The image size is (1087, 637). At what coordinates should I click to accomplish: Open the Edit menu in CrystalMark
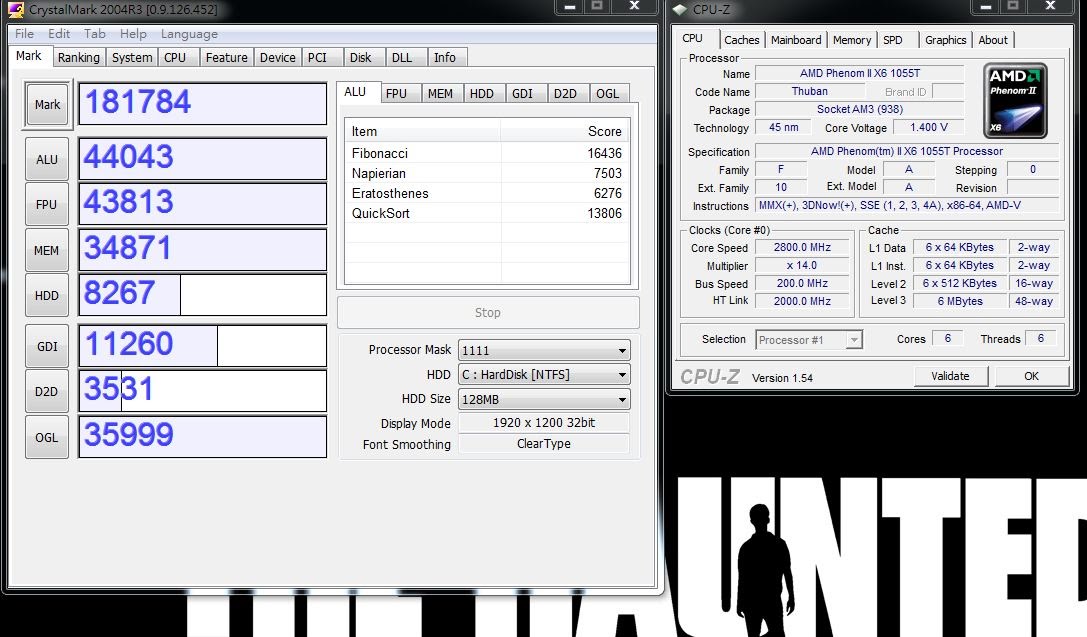click(59, 33)
